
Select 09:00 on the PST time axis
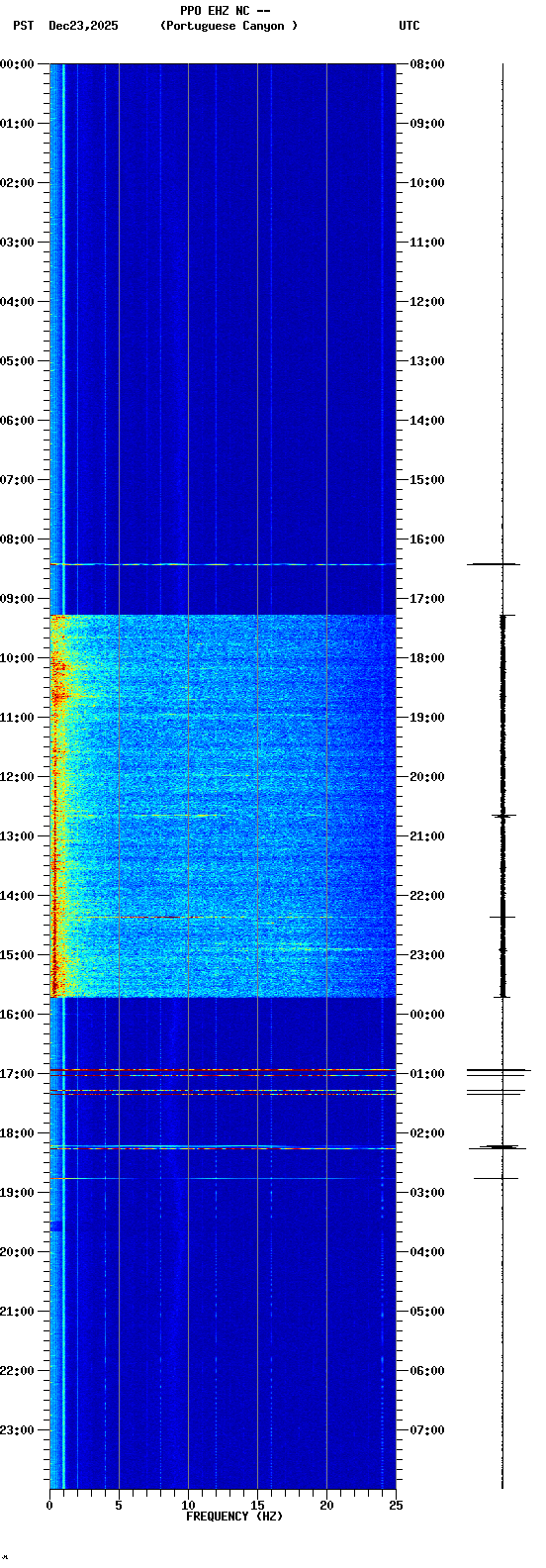tap(18, 599)
